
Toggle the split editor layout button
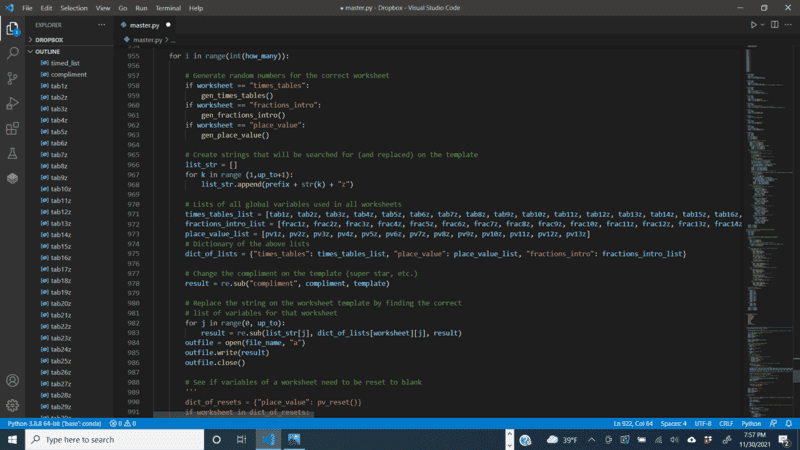(x=773, y=24)
